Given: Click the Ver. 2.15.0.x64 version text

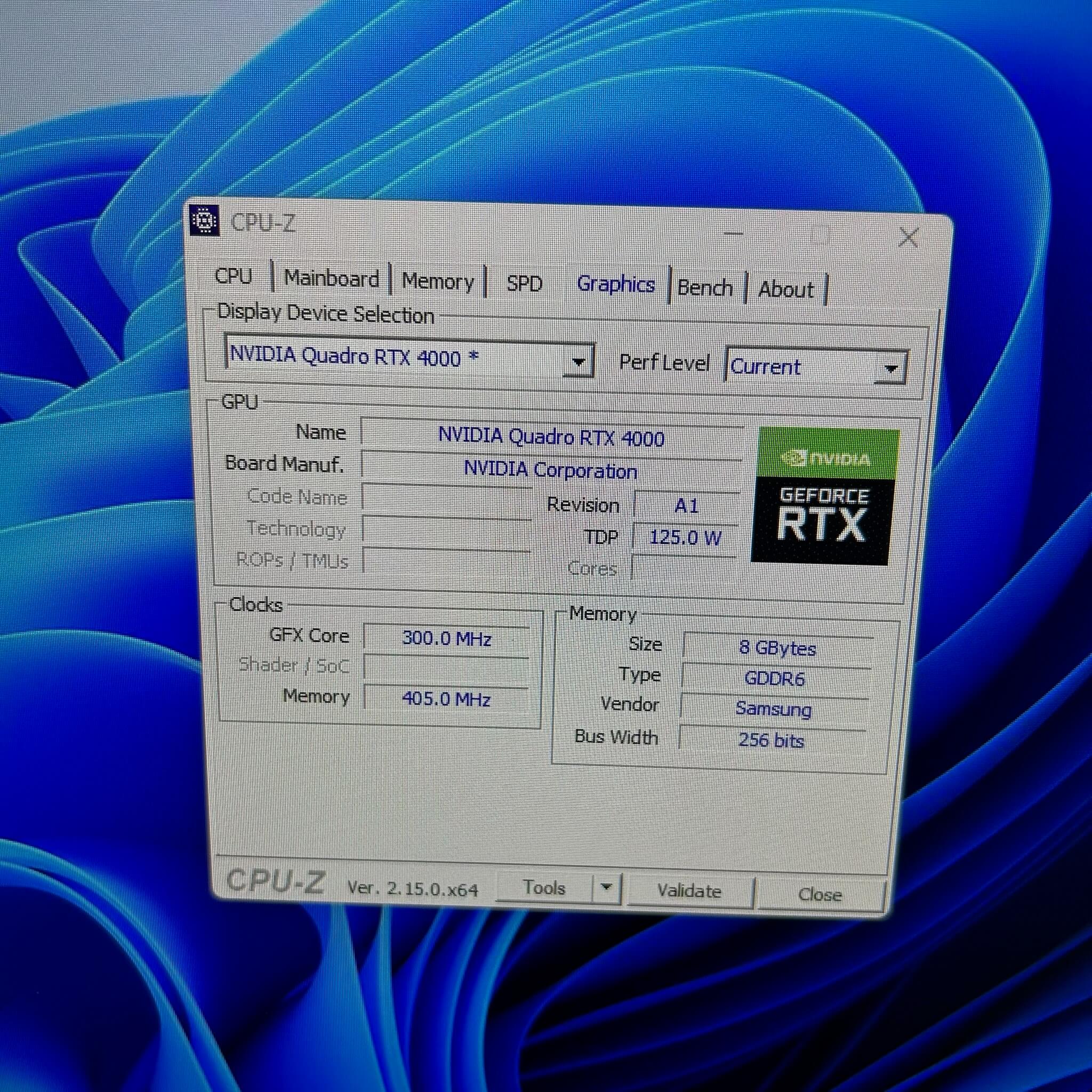Looking at the screenshot, I should [x=413, y=888].
